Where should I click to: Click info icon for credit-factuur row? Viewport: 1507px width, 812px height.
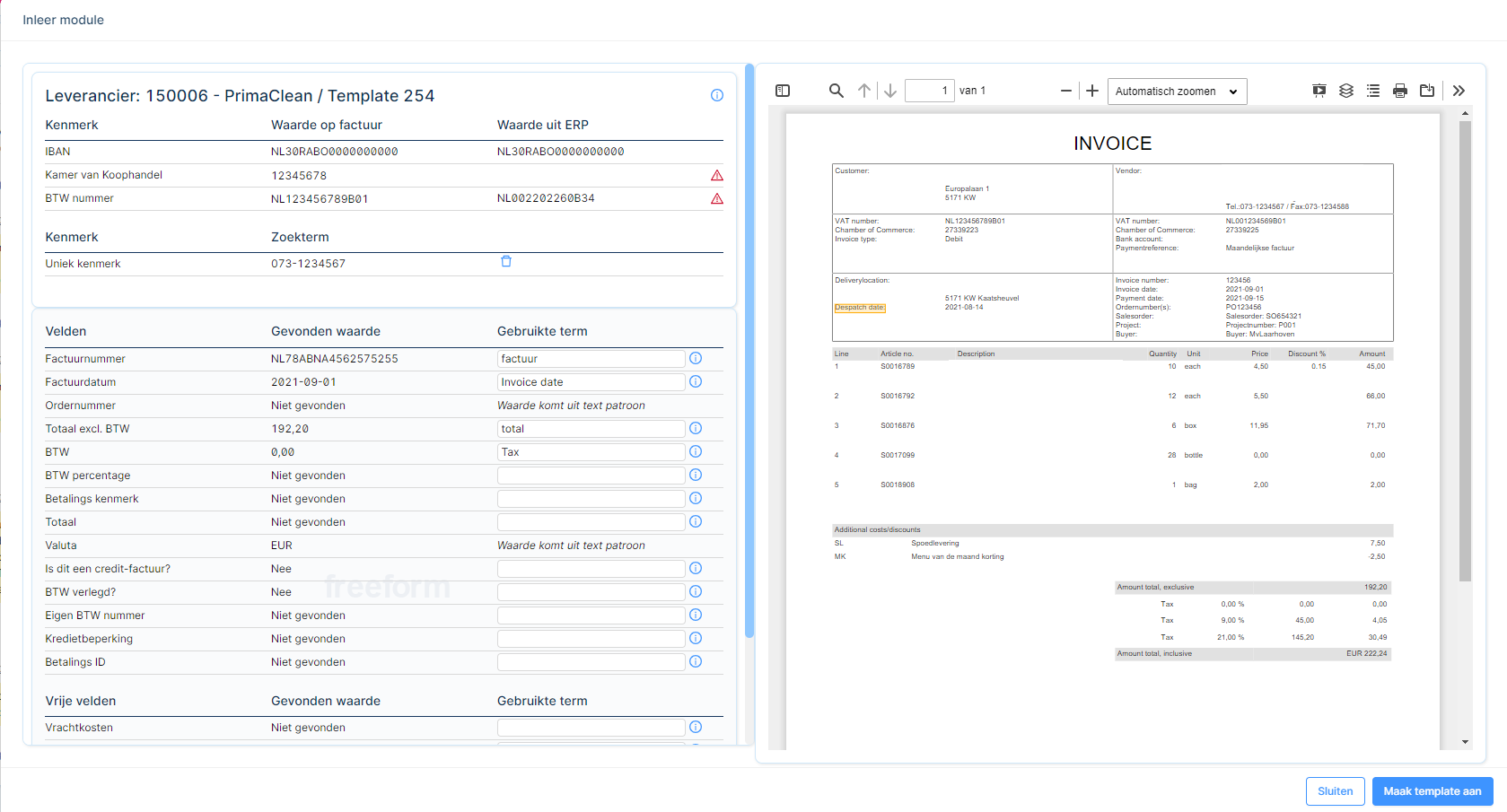click(696, 568)
